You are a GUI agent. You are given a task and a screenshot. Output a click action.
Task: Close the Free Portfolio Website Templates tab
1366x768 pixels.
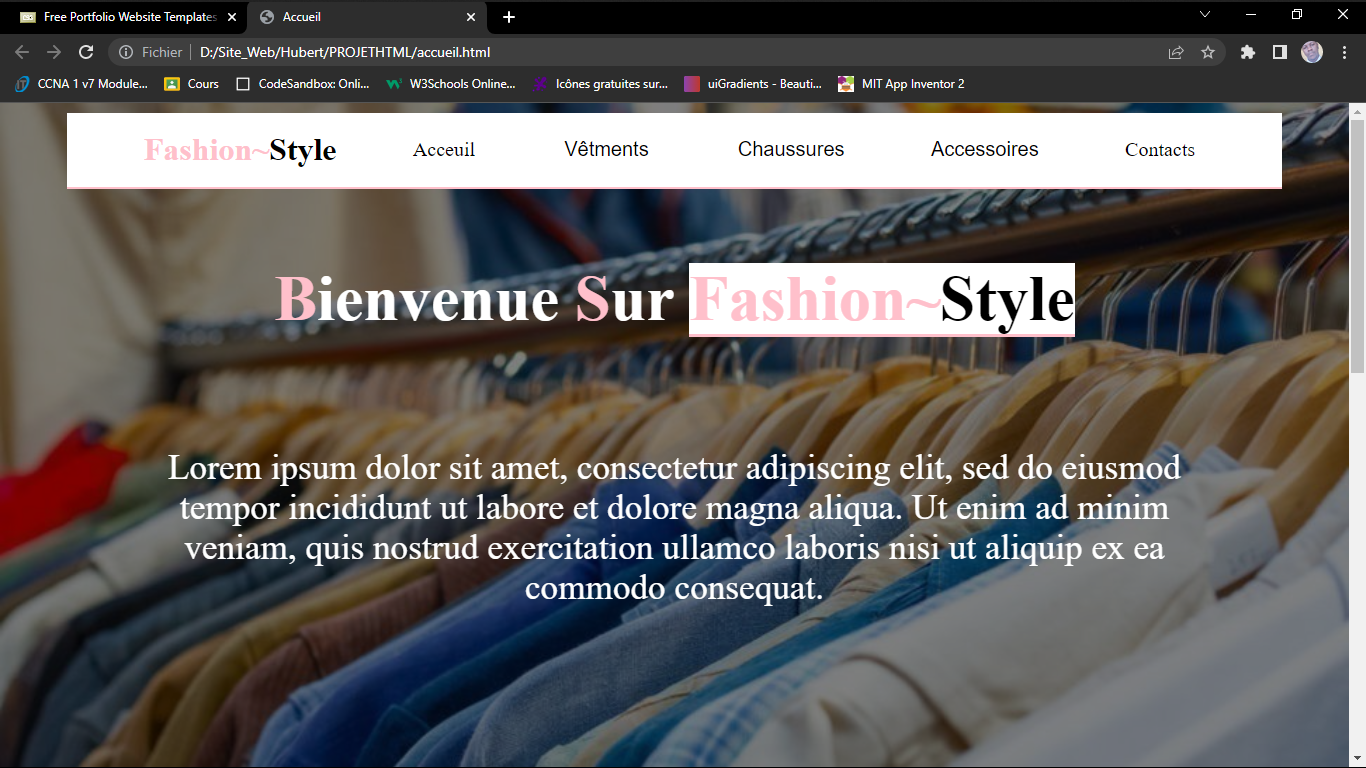tap(232, 17)
